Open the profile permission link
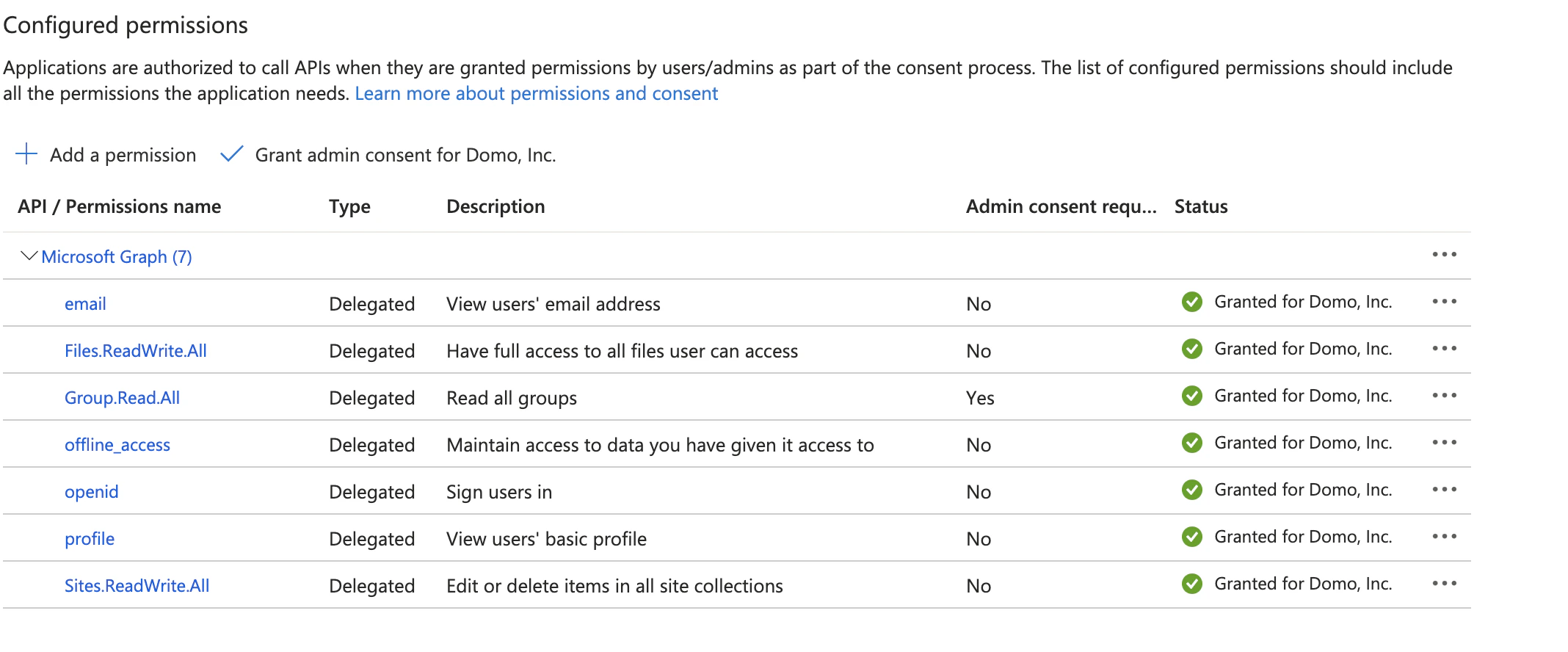This screenshot has width=1568, height=652. tap(90, 539)
